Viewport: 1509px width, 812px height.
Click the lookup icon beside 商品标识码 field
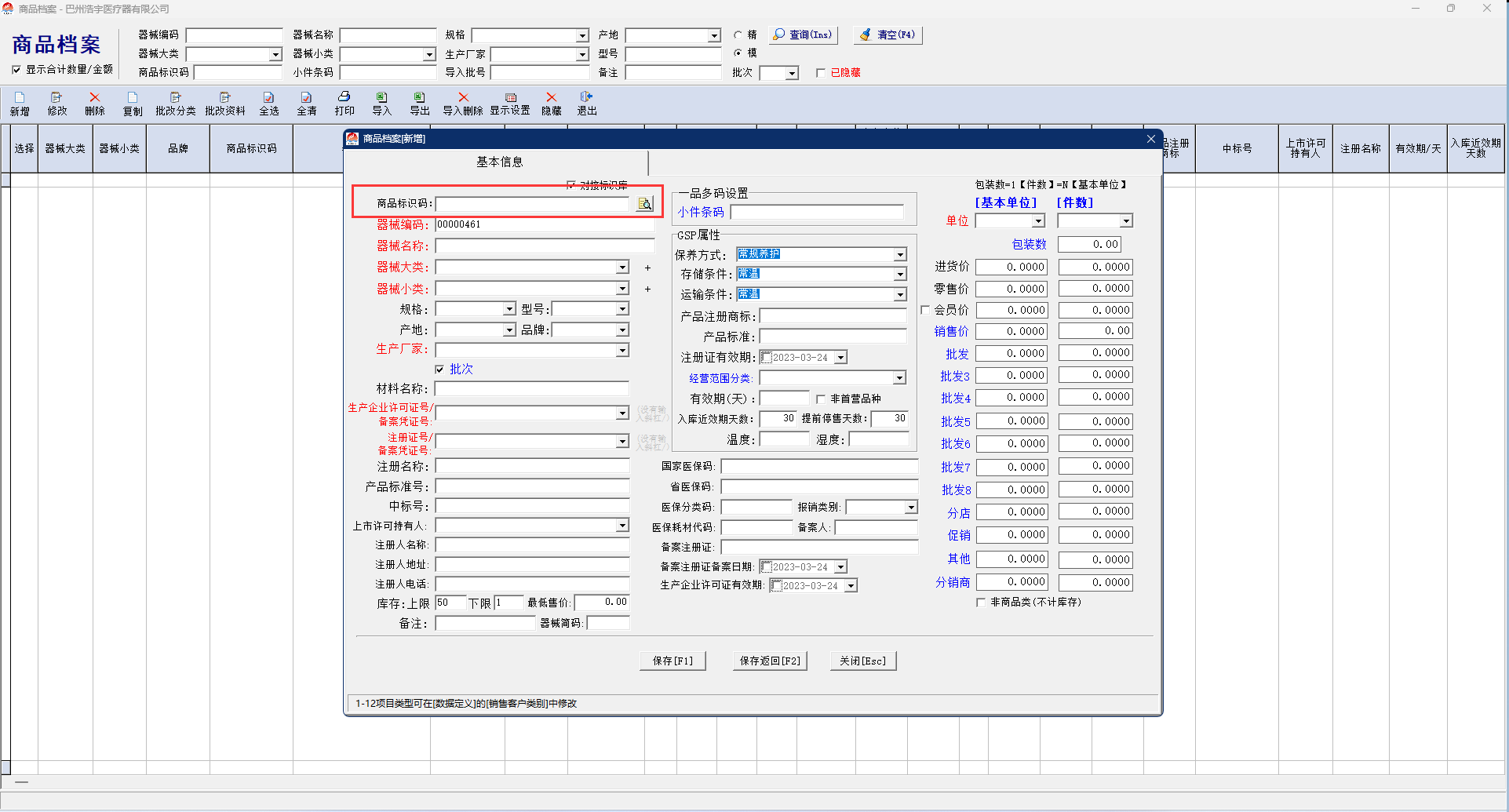[x=644, y=204]
